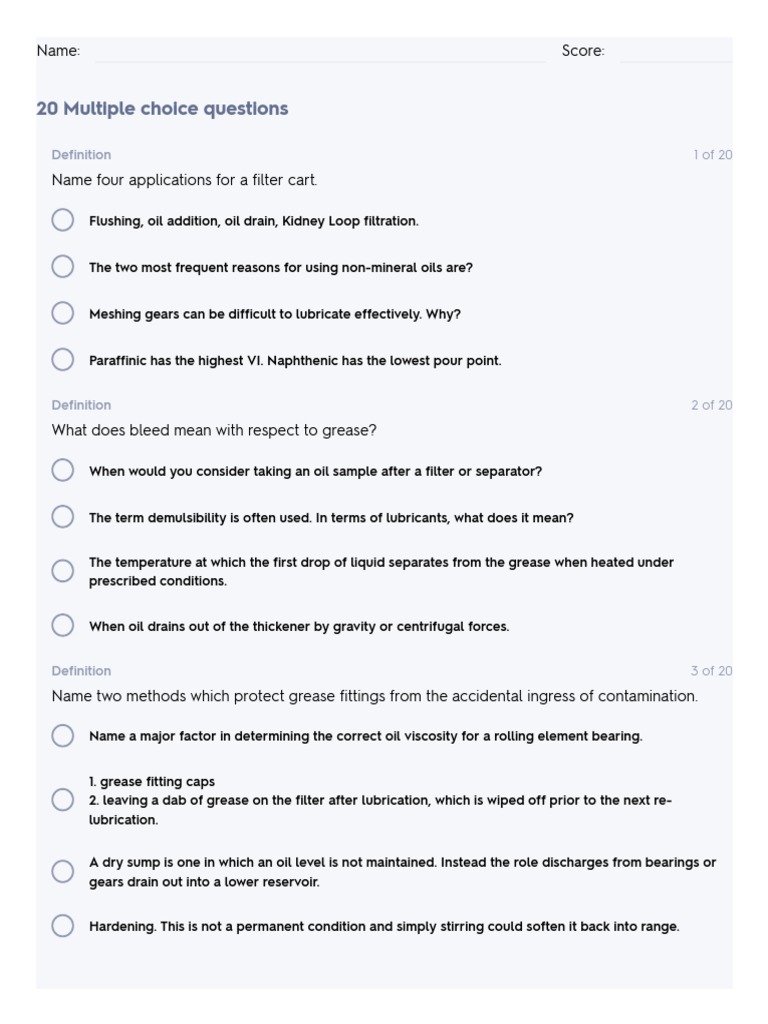
Task: Choose 'Name a major factor' viscosity option
Action: tap(63, 736)
